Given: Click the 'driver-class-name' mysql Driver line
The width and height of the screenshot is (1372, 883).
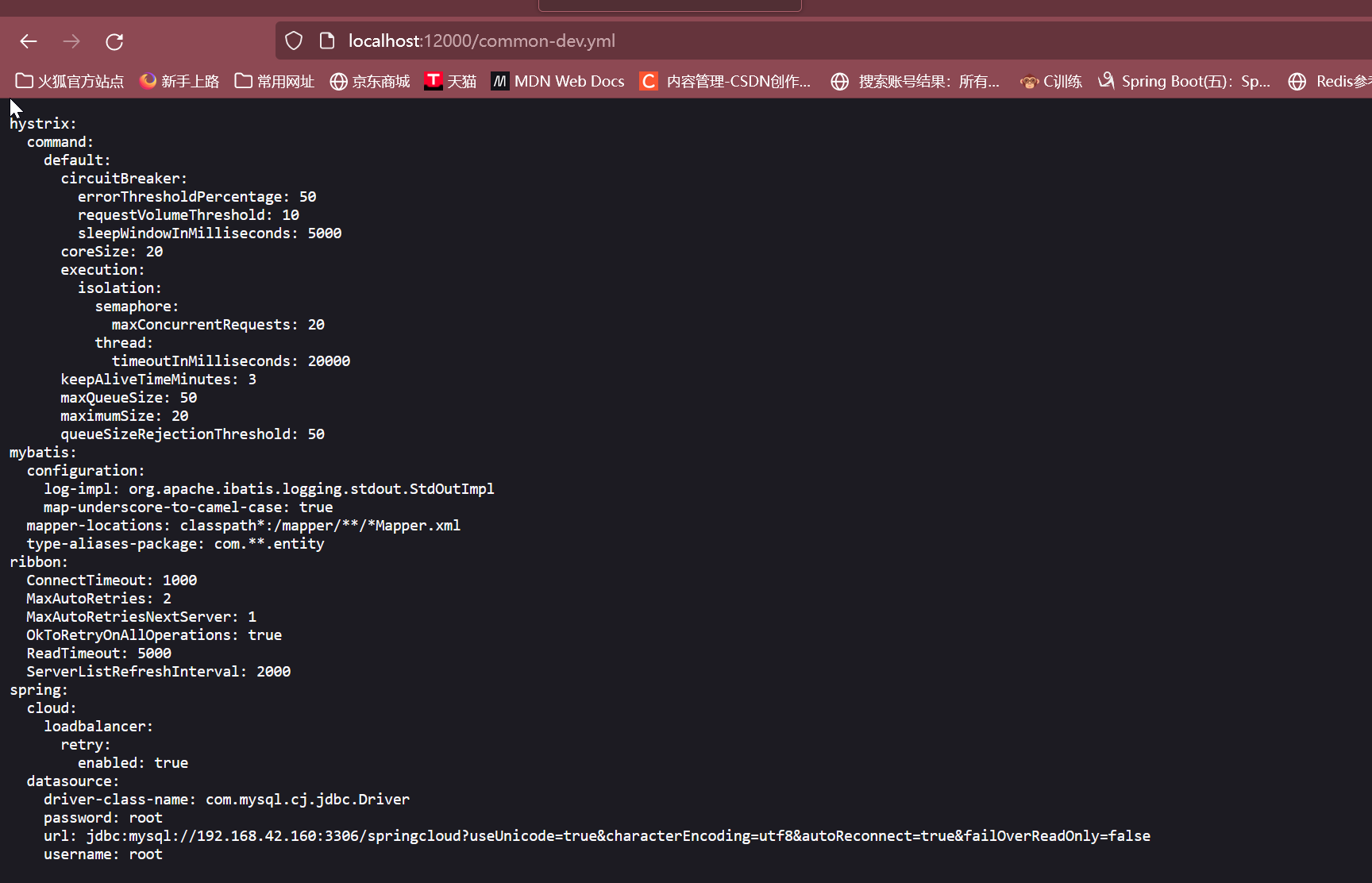Looking at the screenshot, I should [227, 800].
